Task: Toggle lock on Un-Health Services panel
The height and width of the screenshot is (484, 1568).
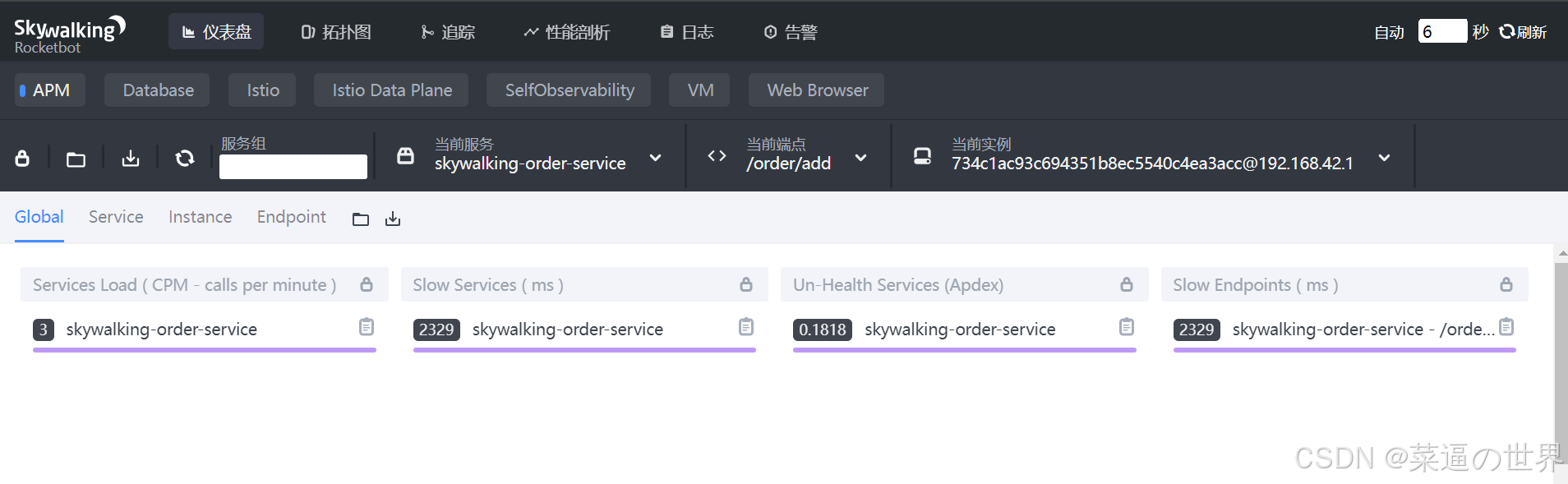Action: [1127, 284]
